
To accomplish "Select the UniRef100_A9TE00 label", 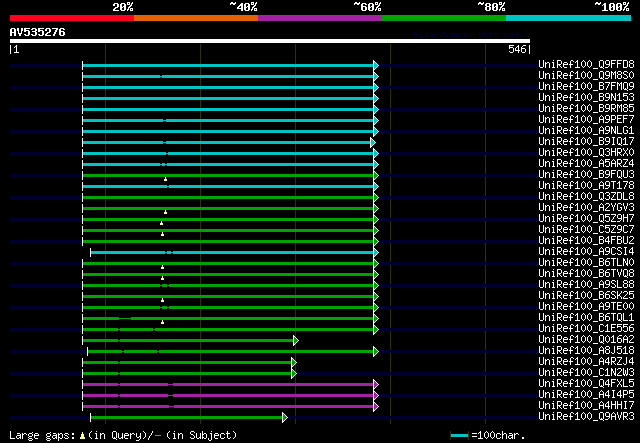I will 586,307.
